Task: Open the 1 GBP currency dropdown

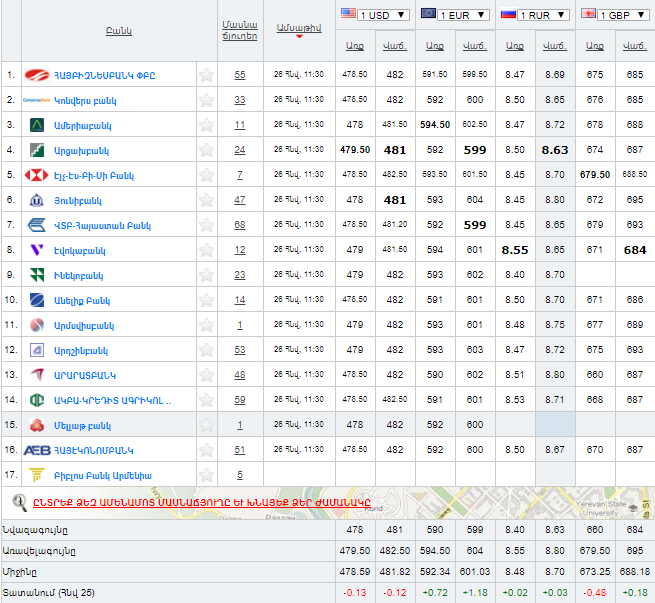Action: (x=623, y=15)
